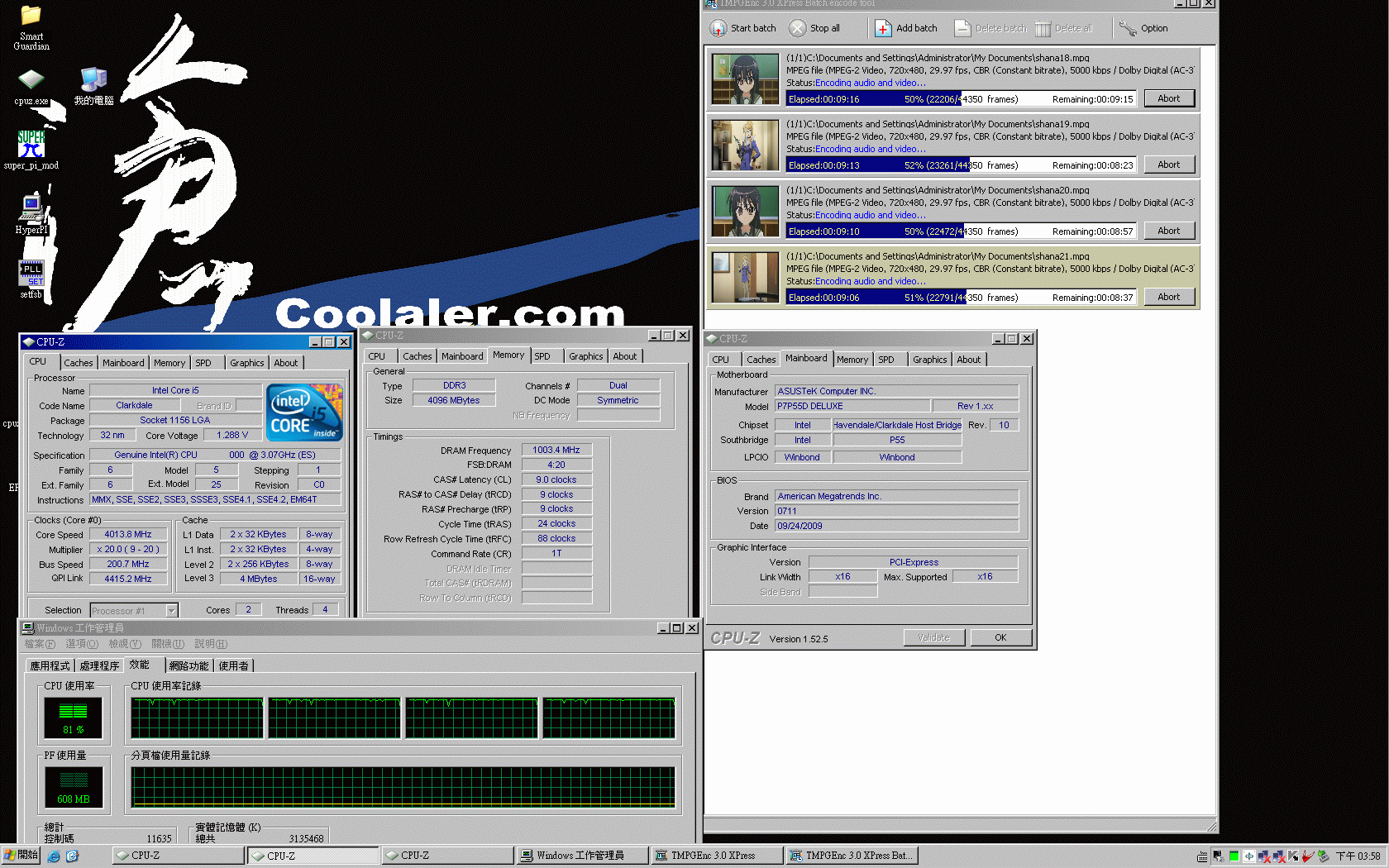
Task: Open 應用程式 tab in Task Manager
Action: click(x=50, y=665)
